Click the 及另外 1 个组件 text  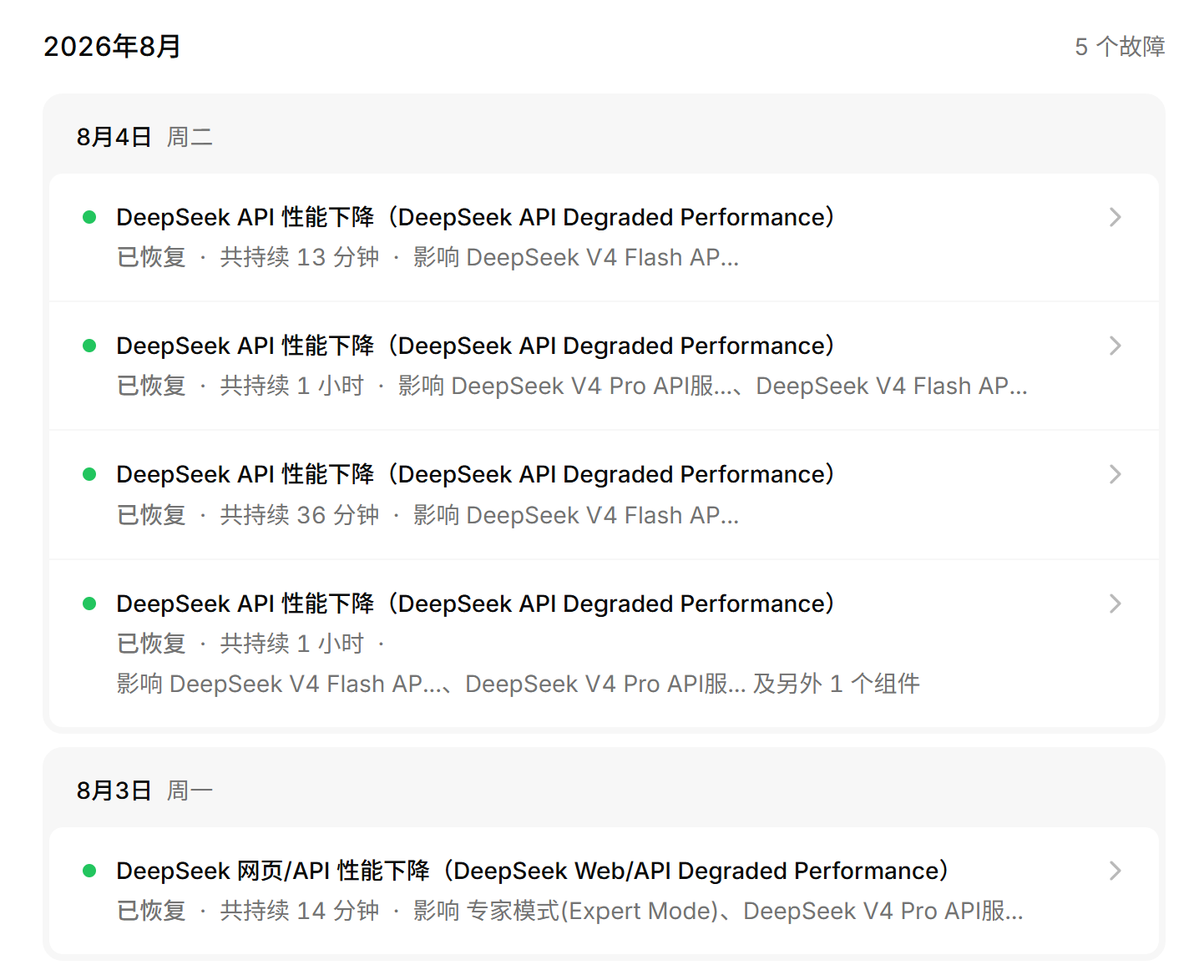(x=837, y=684)
